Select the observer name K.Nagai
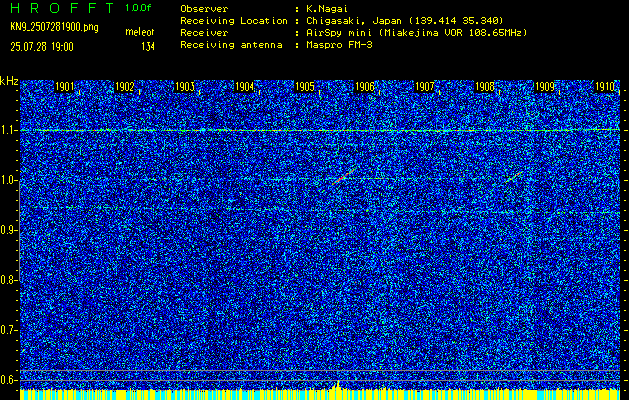The image size is (629, 400). coord(326,9)
